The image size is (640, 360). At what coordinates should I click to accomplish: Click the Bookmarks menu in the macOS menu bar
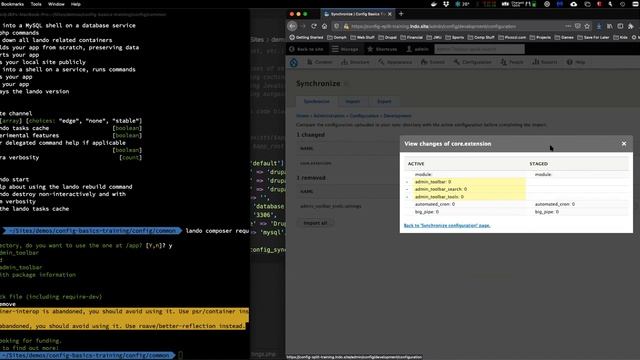click(12, 4)
